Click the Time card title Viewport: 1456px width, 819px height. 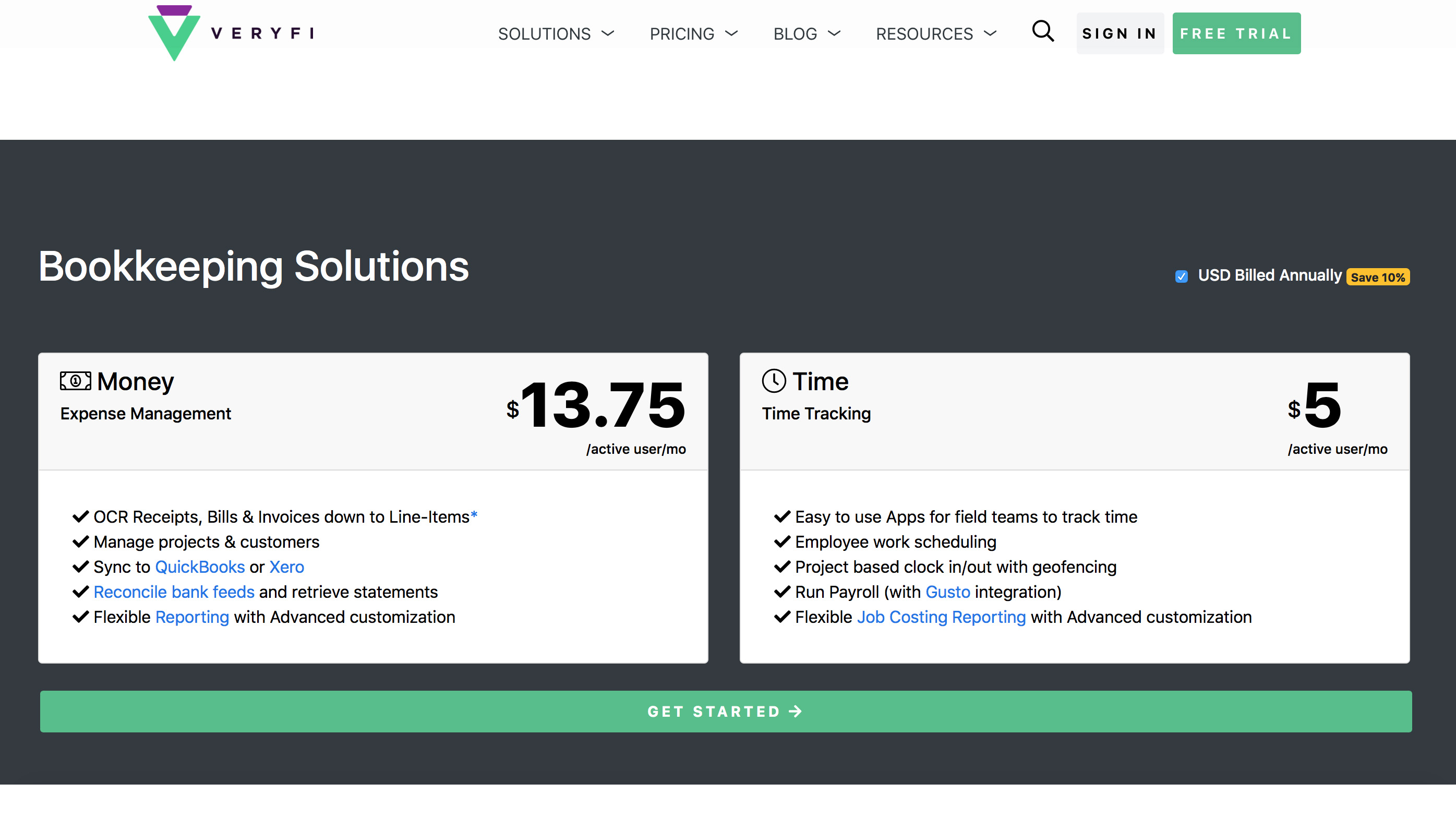(820, 381)
